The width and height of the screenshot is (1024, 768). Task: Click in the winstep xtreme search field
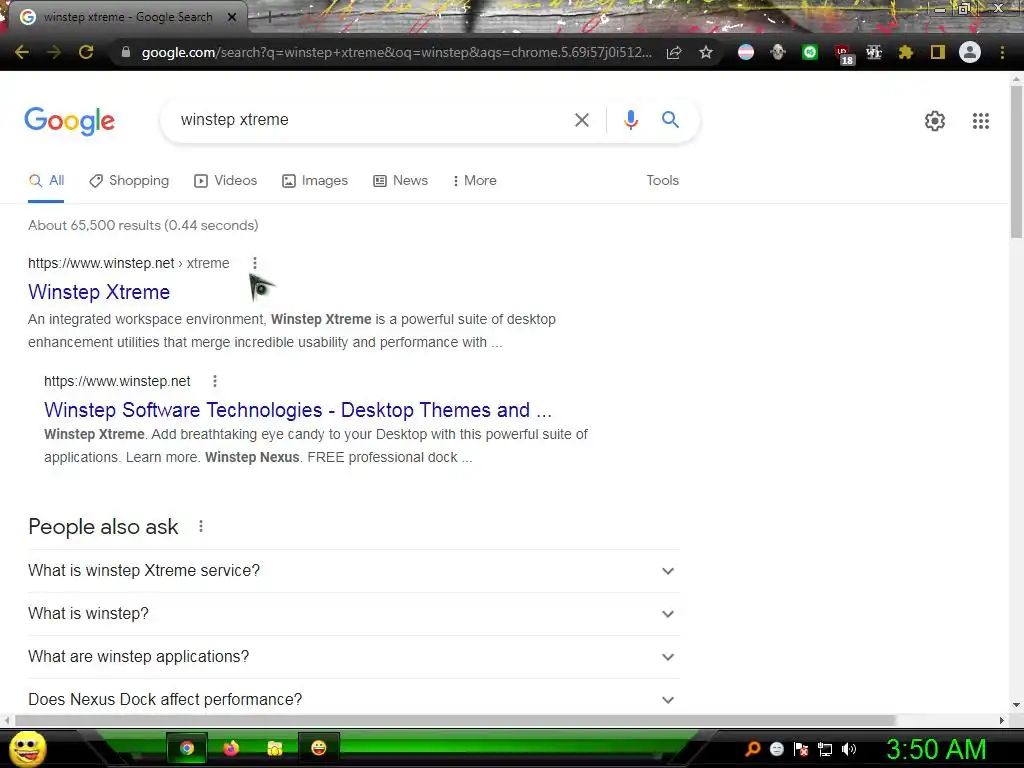366,120
